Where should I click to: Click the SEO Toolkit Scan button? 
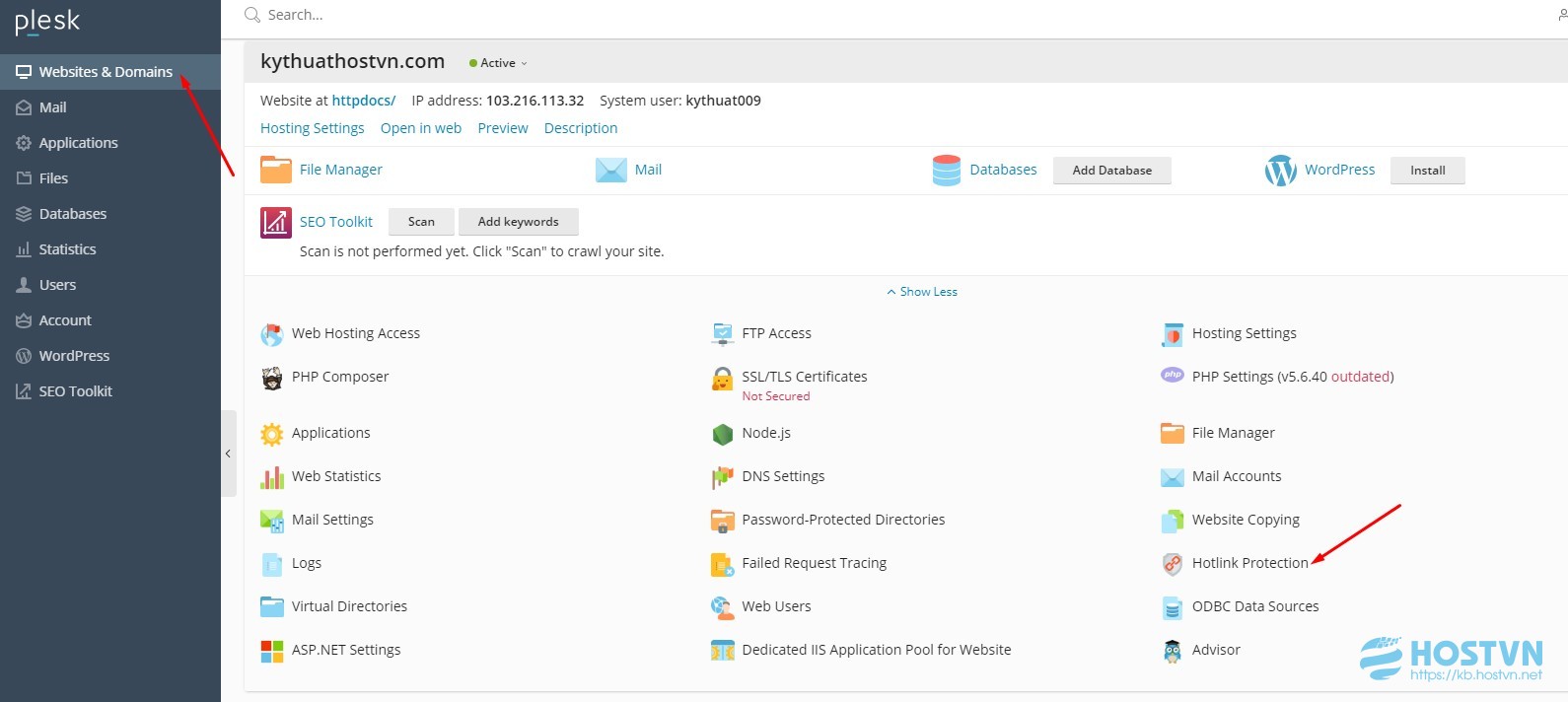click(421, 222)
